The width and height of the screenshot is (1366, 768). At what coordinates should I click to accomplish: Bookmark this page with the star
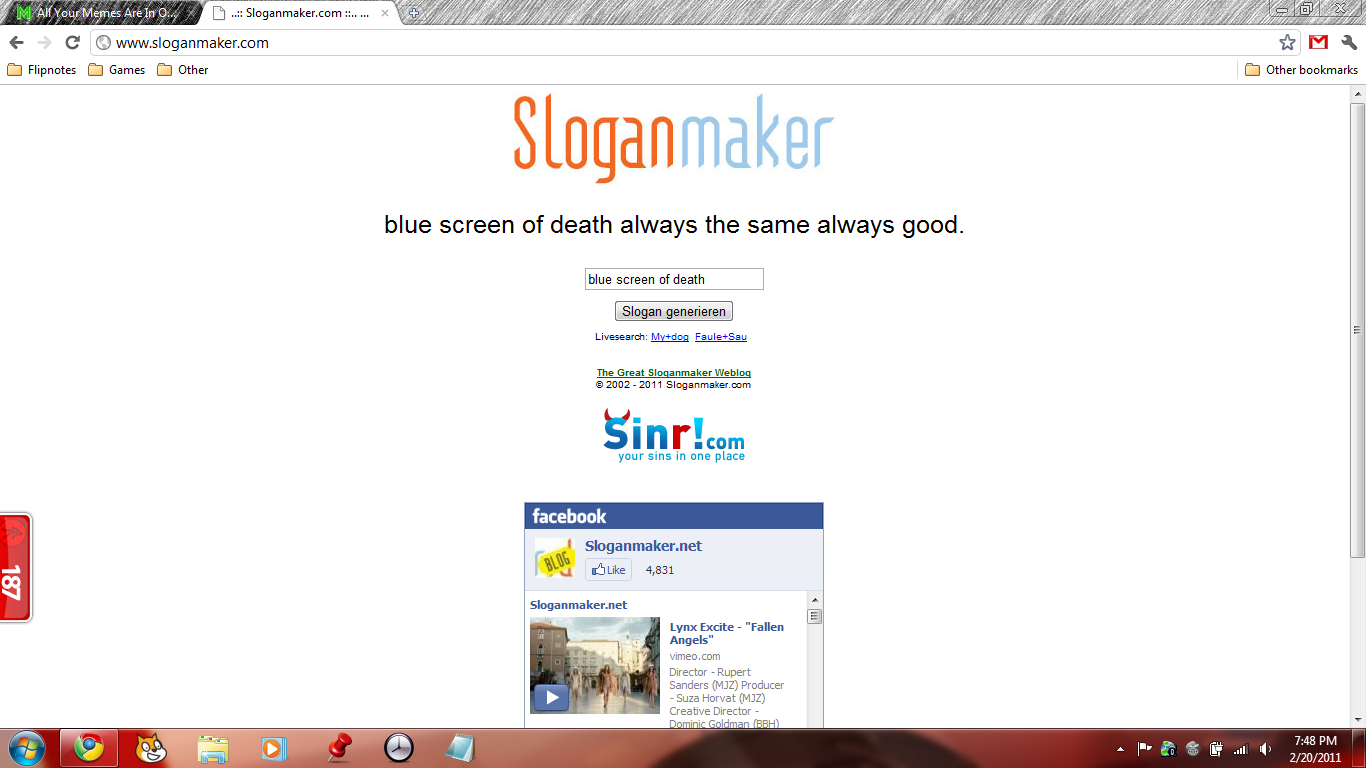1287,42
